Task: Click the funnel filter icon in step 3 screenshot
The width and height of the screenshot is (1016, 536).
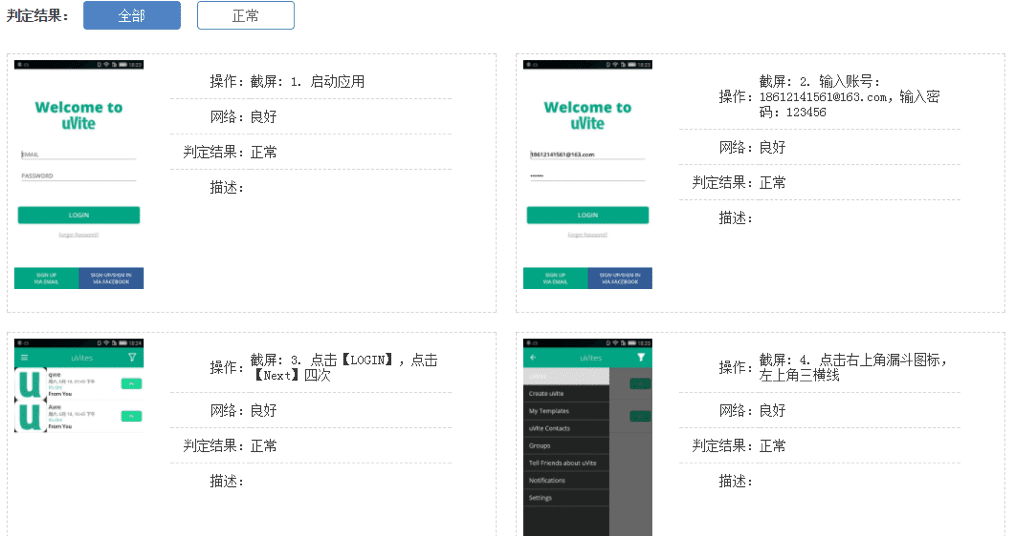Action: 132,358
